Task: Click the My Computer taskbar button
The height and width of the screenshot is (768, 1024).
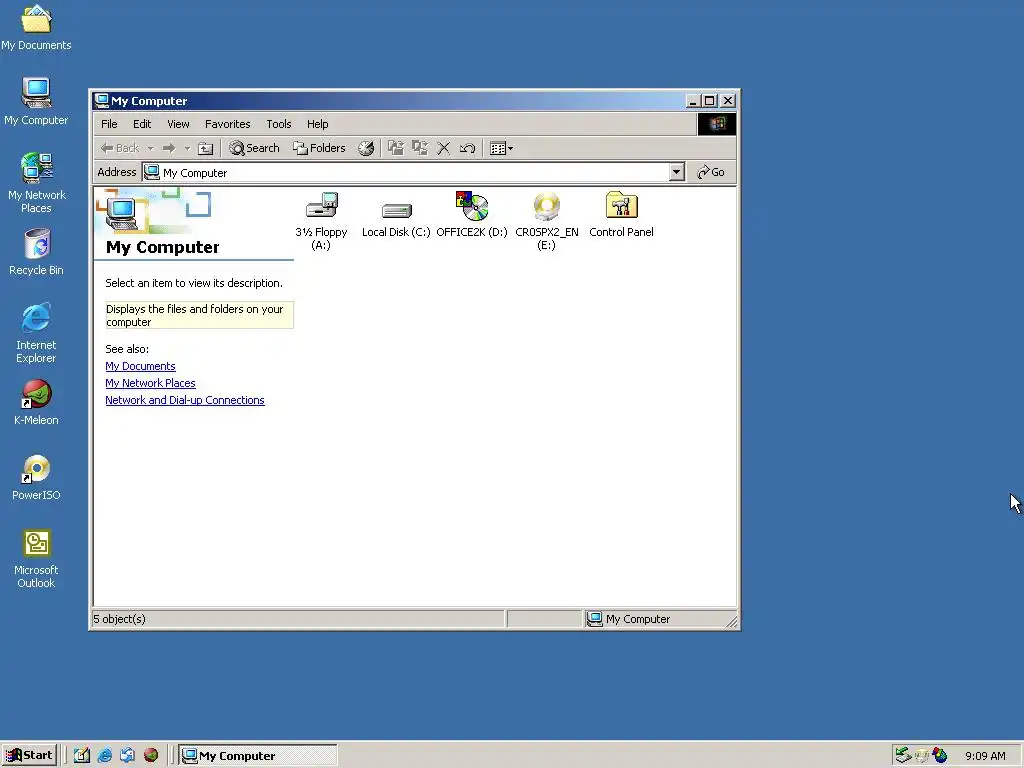Action: click(x=259, y=755)
